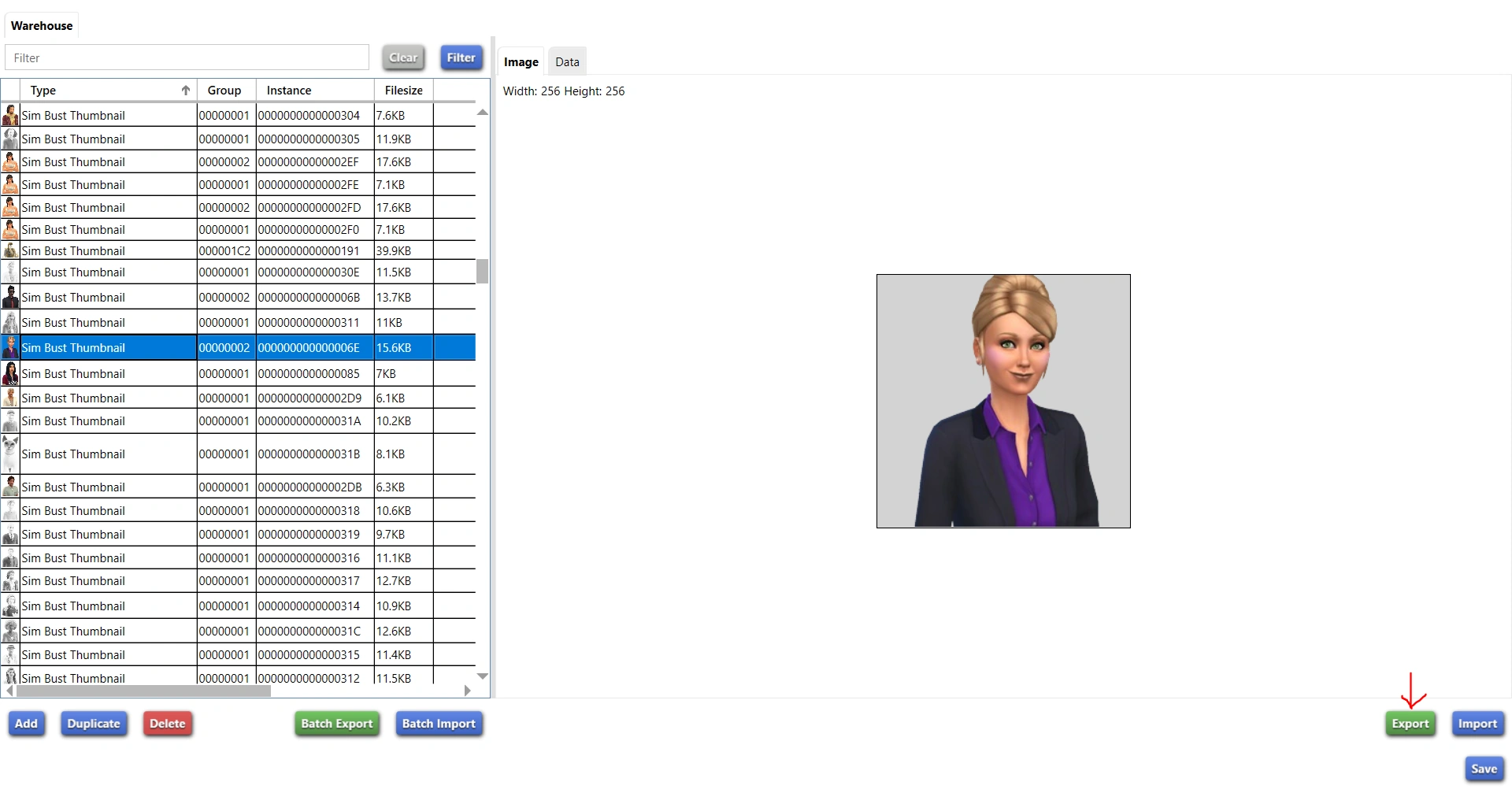Screen dimensions: 1512x789
Task: Click thumbnail icon for instance 000000000000031A
Action: (x=10, y=420)
